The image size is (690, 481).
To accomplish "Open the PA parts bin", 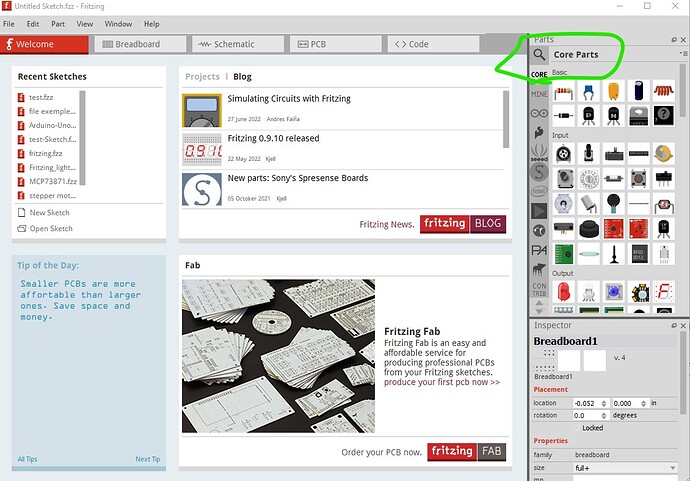I will tap(539, 250).
